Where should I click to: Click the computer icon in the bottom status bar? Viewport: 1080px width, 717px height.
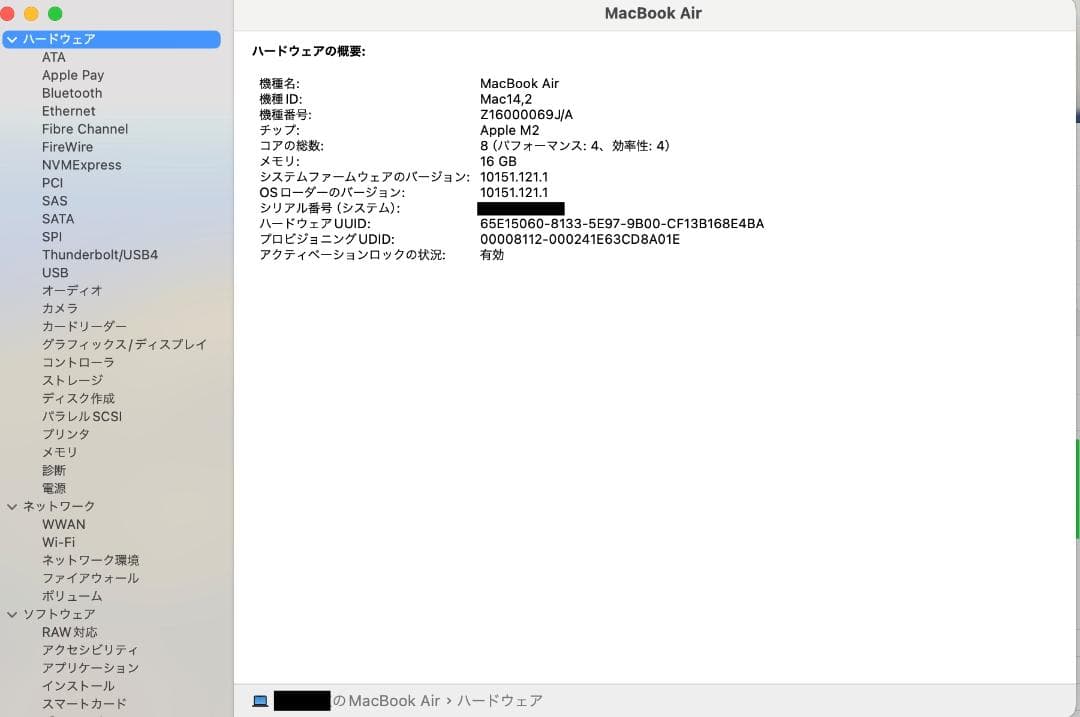coord(259,700)
